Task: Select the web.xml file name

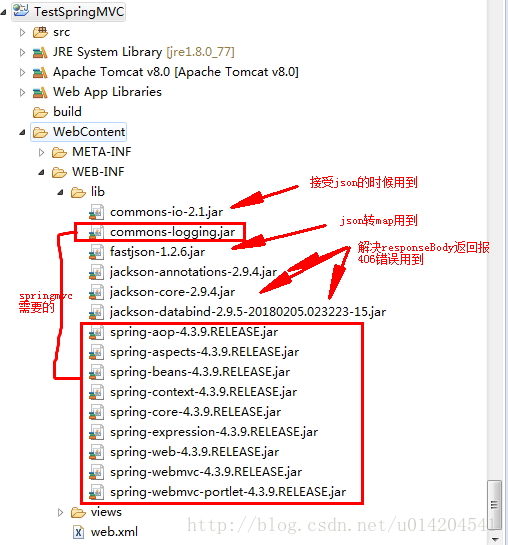Action: (x=114, y=532)
